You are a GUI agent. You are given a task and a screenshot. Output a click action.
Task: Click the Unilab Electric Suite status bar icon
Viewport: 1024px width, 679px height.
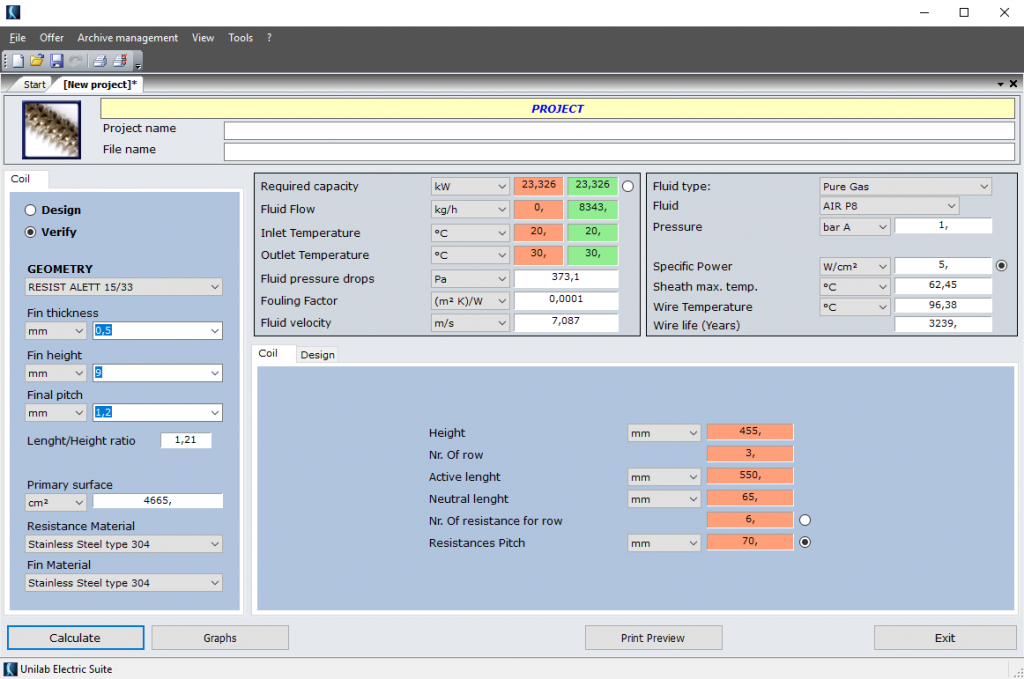tap(8, 669)
